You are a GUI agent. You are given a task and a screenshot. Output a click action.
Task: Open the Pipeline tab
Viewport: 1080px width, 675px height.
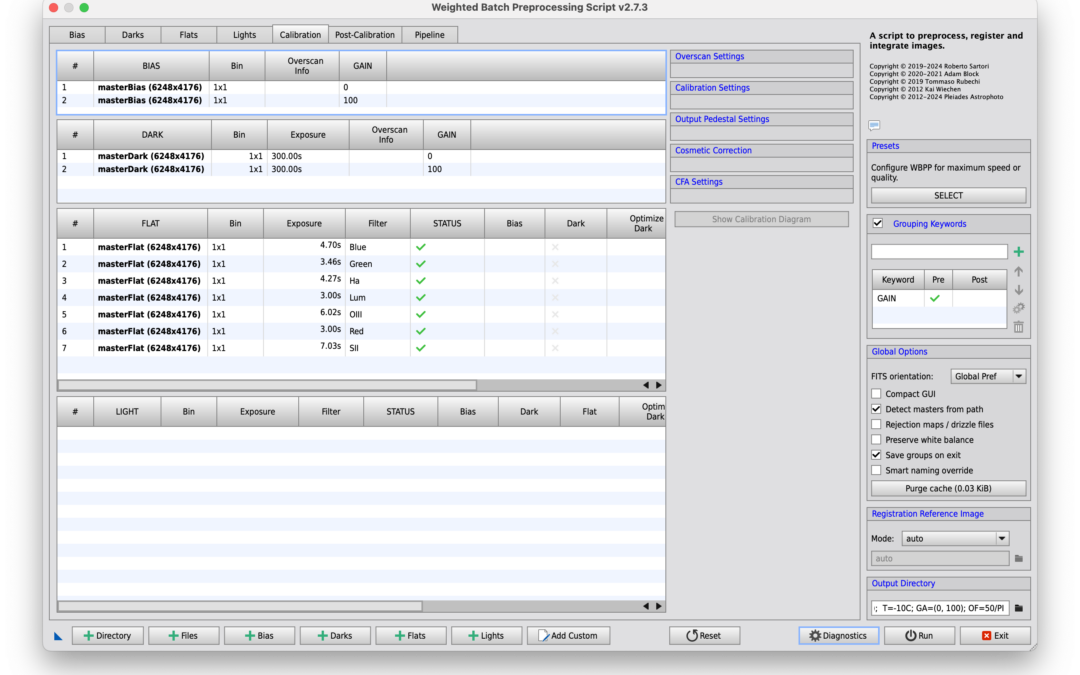click(x=430, y=35)
